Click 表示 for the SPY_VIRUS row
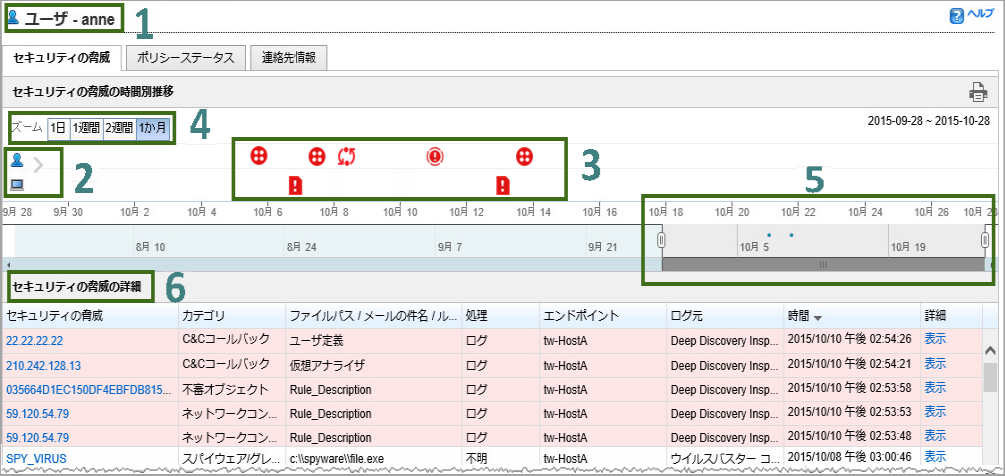Screen dimensions: 1005x476 [x=934, y=459]
